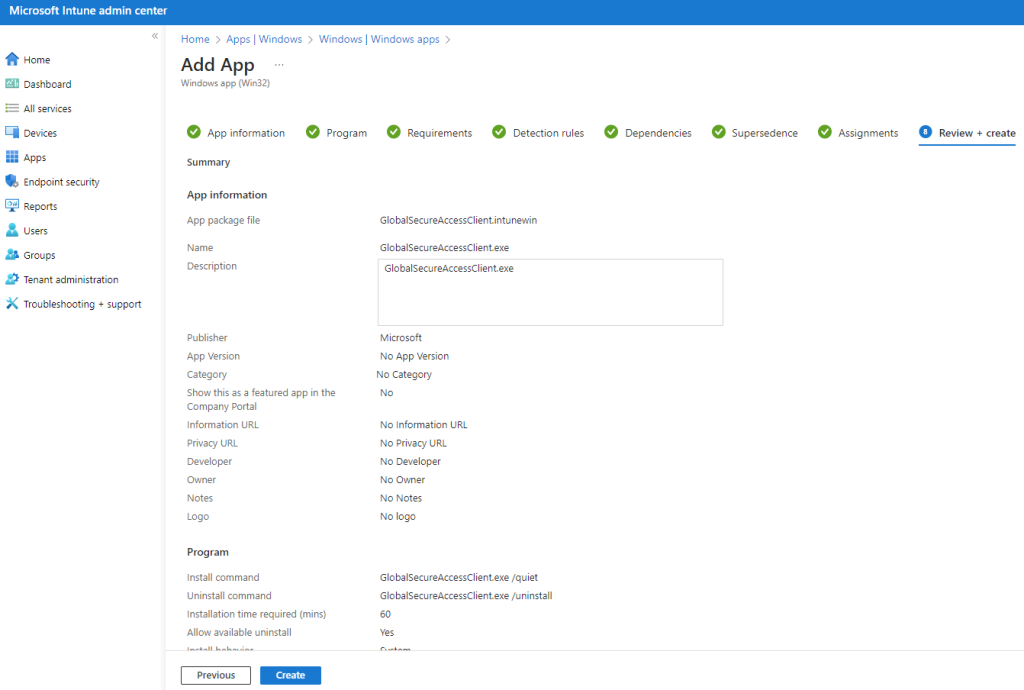Click the Tenant administration gear icon

[x=12, y=279]
